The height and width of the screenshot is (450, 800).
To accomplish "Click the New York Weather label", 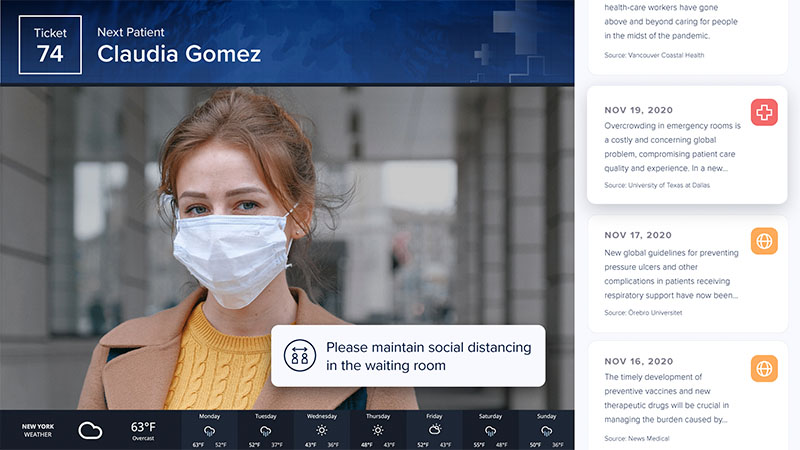I will pyautogui.click(x=38, y=431).
